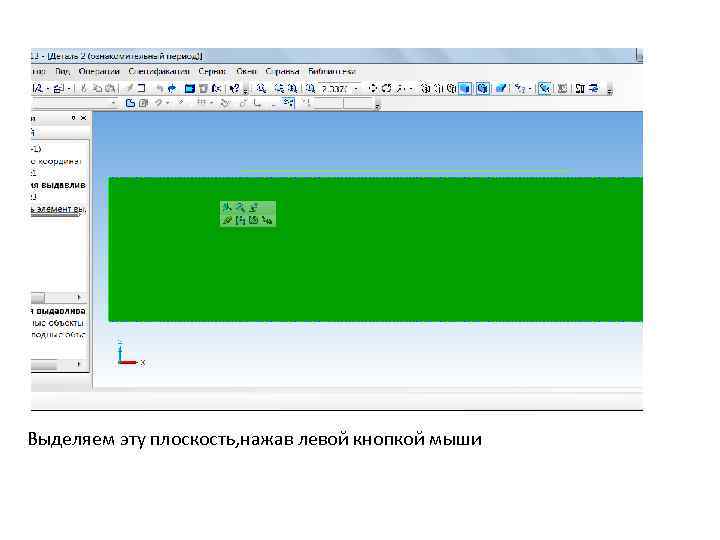Toggle shaded with edges display icon

(x=482, y=88)
